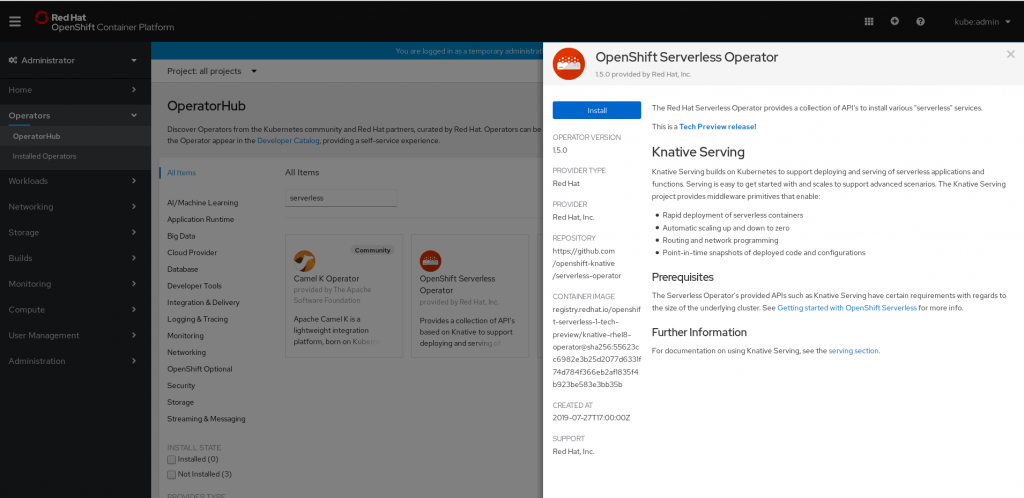The width and height of the screenshot is (1024, 498).
Task: Open Installed Operators in the sidebar
Action: point(44,156)
